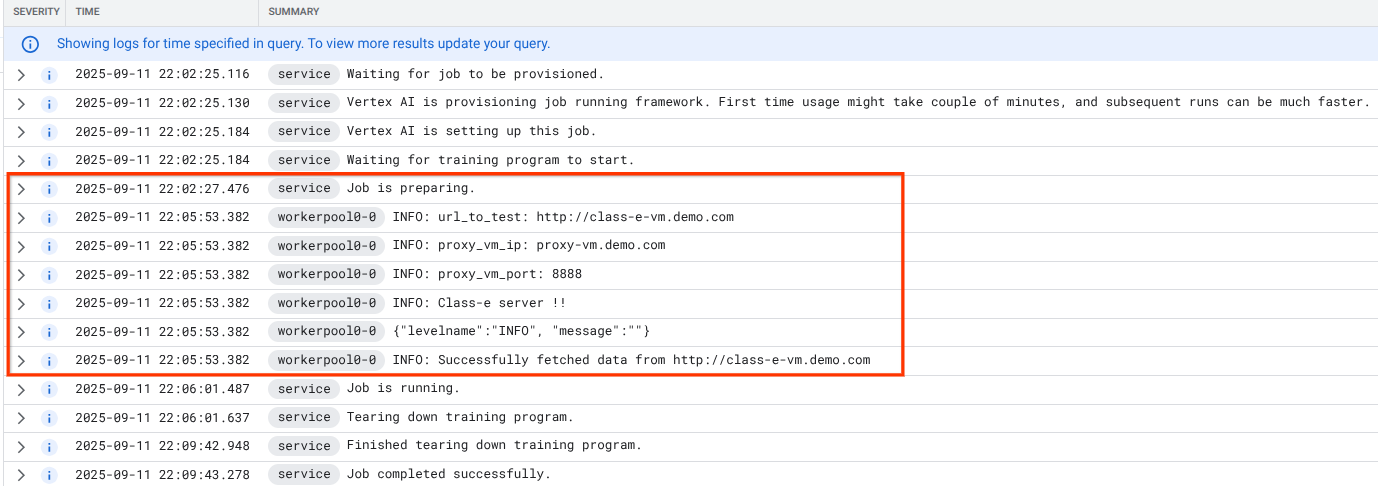Expand the 'Finished tearing down training program' entry
The image size is (1378, 486).
point(21,446)
